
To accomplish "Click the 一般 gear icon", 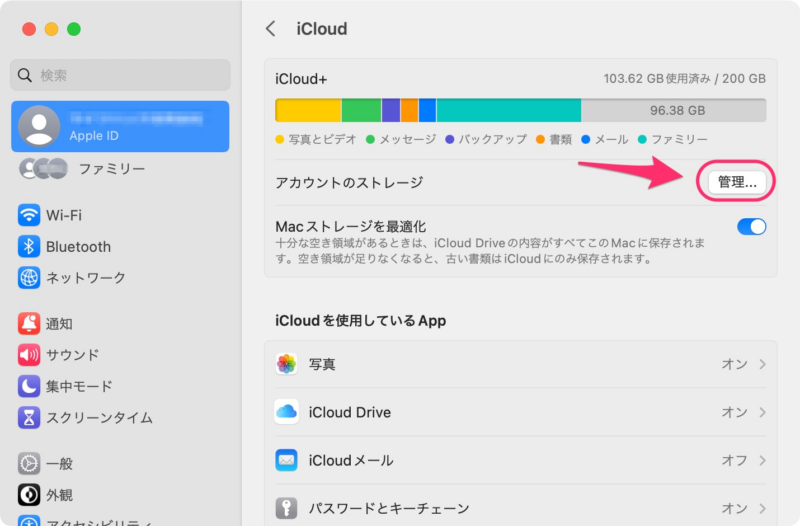I will tap(29, 463).
